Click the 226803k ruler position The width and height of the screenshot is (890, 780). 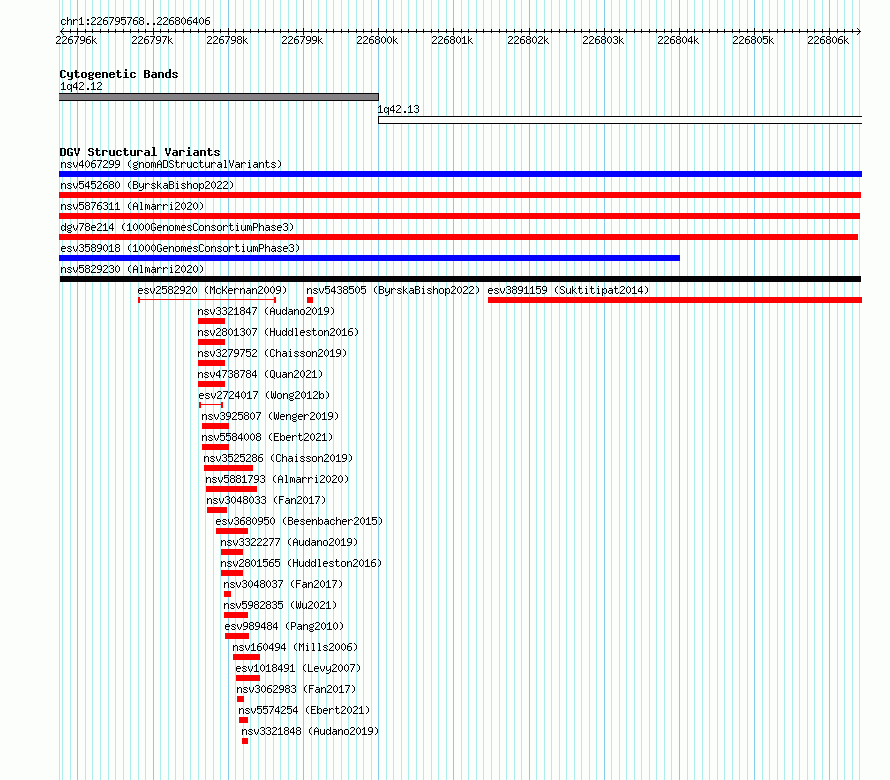[603, 40]
